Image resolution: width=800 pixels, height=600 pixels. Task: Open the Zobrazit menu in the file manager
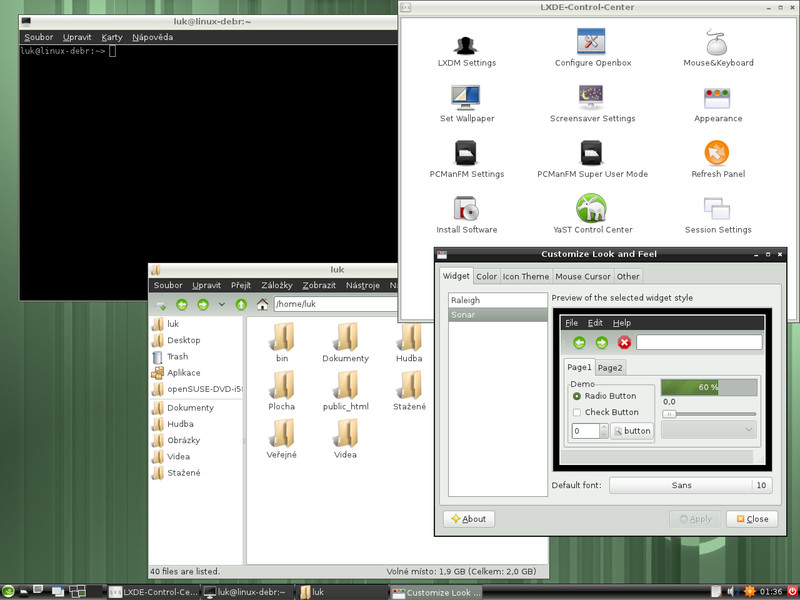point(319,285)
